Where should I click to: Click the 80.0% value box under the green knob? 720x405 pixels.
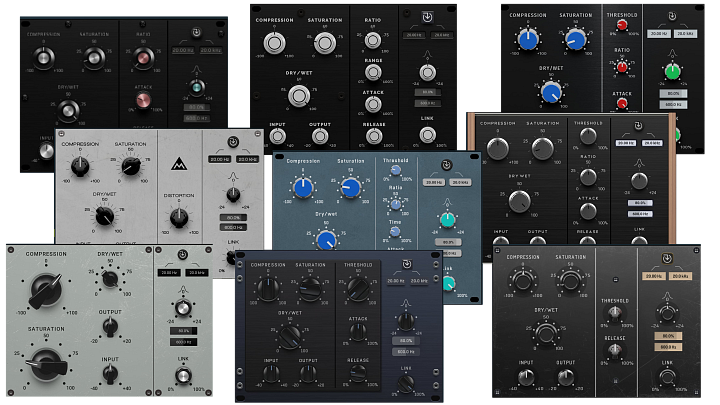click(x=670, y=93)
